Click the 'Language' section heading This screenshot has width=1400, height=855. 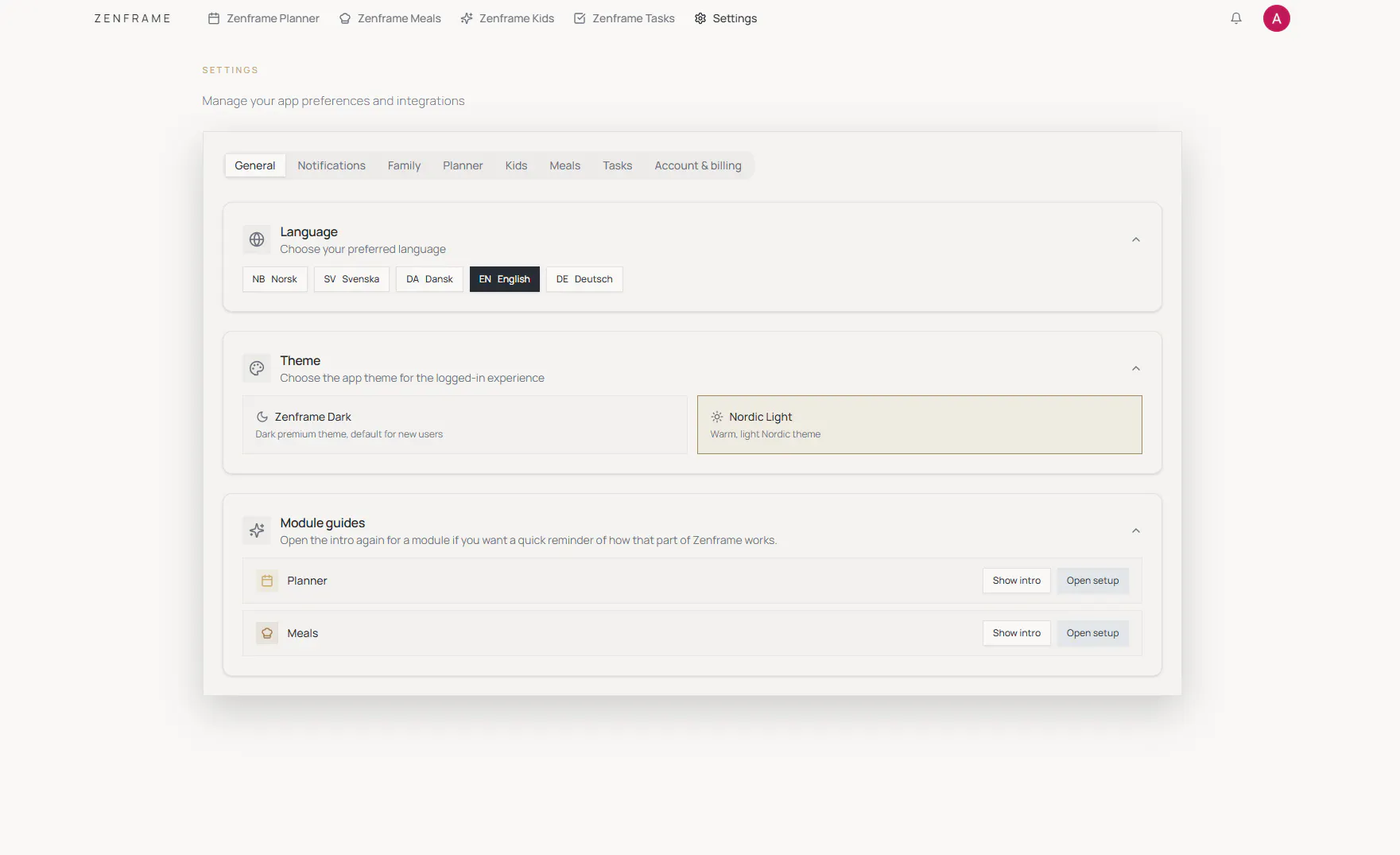(x=308, y=231)
